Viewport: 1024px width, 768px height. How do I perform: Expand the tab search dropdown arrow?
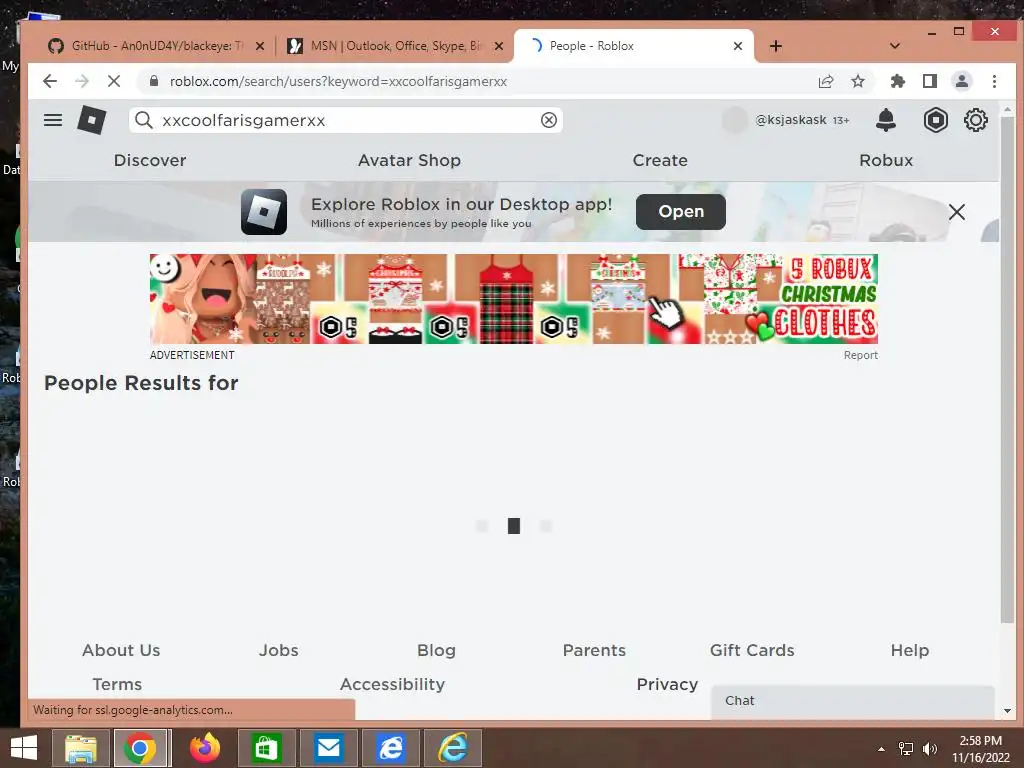895,46
